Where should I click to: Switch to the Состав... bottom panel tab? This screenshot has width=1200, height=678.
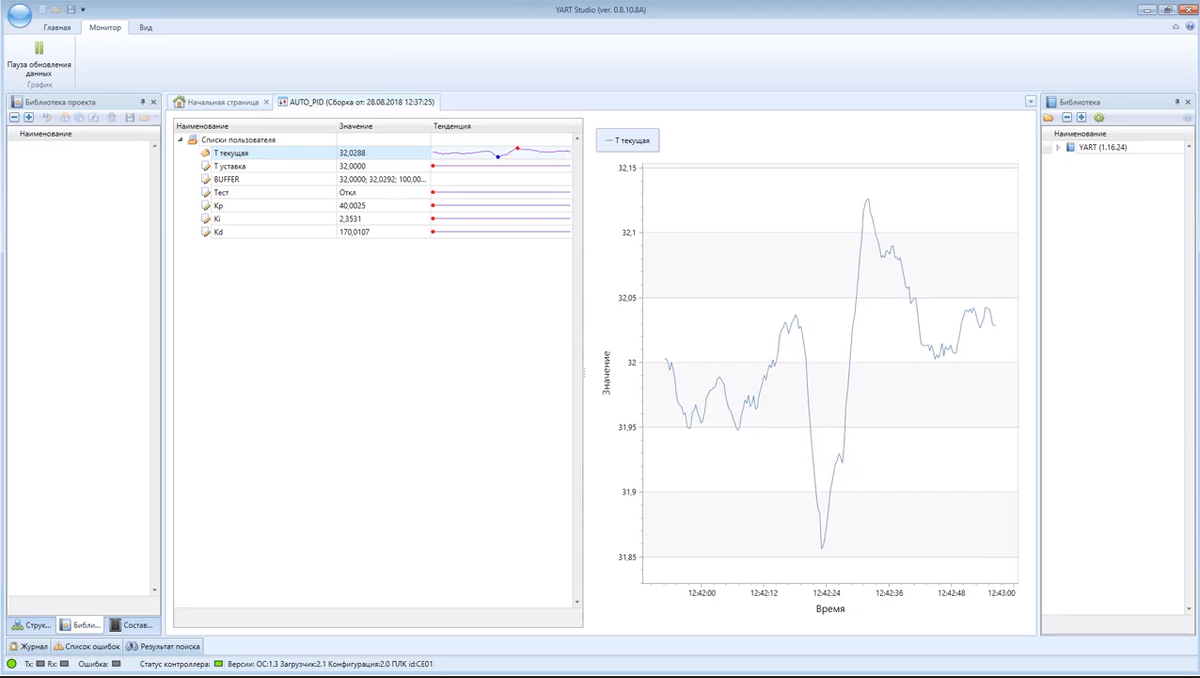(131, 625)
